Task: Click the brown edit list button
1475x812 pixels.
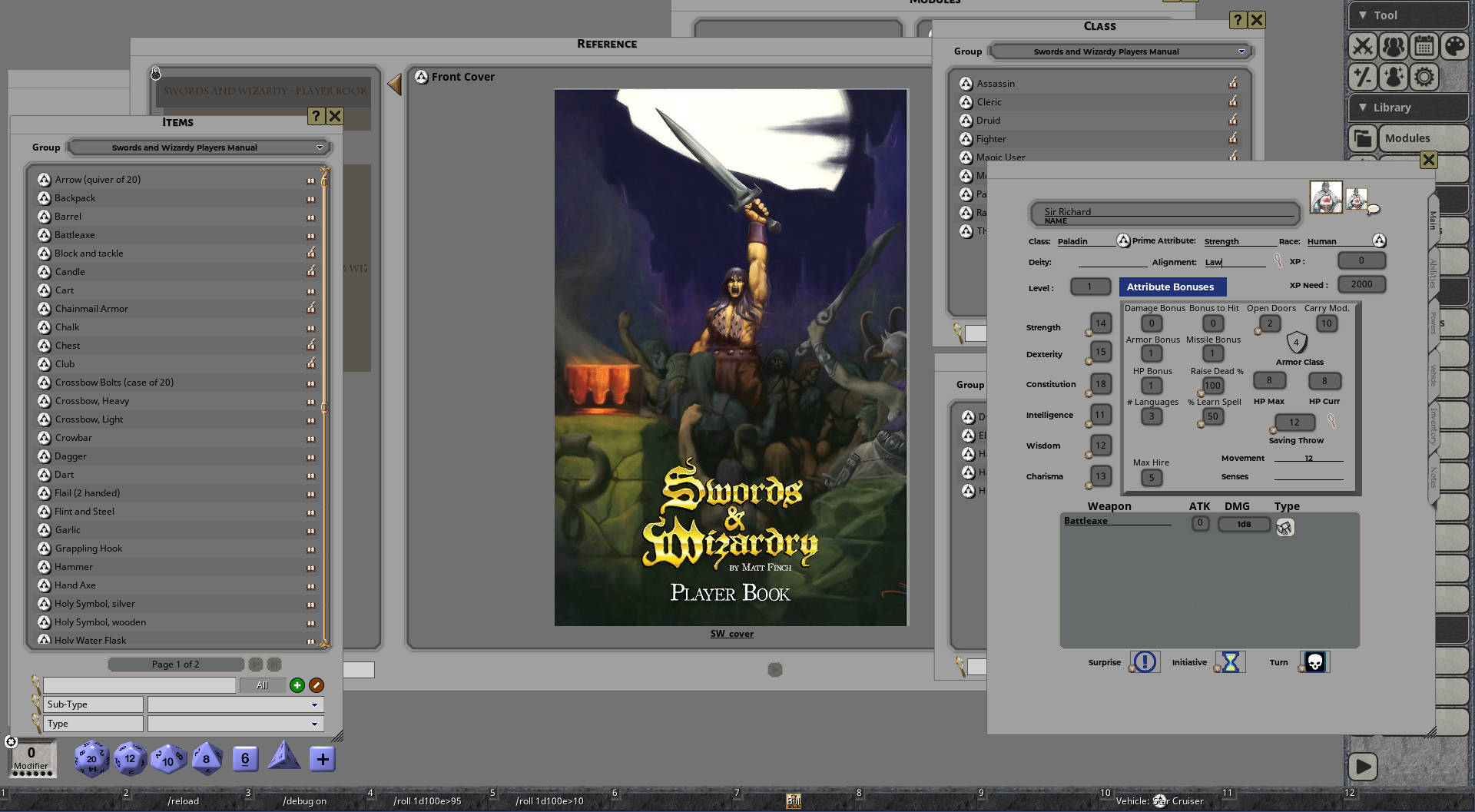Action: click(x=317, y=685)
